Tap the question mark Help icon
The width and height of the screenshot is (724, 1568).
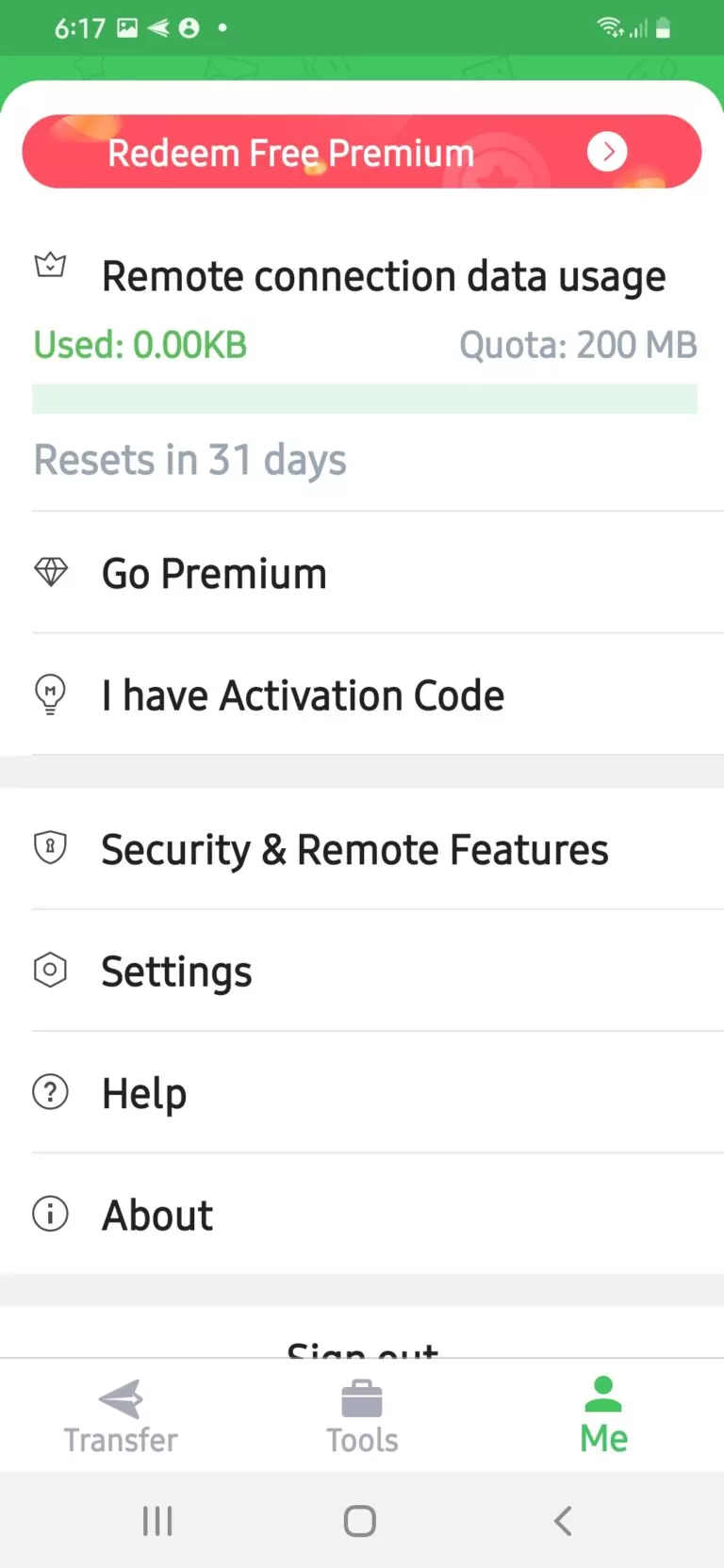(x=50, y=1092)
